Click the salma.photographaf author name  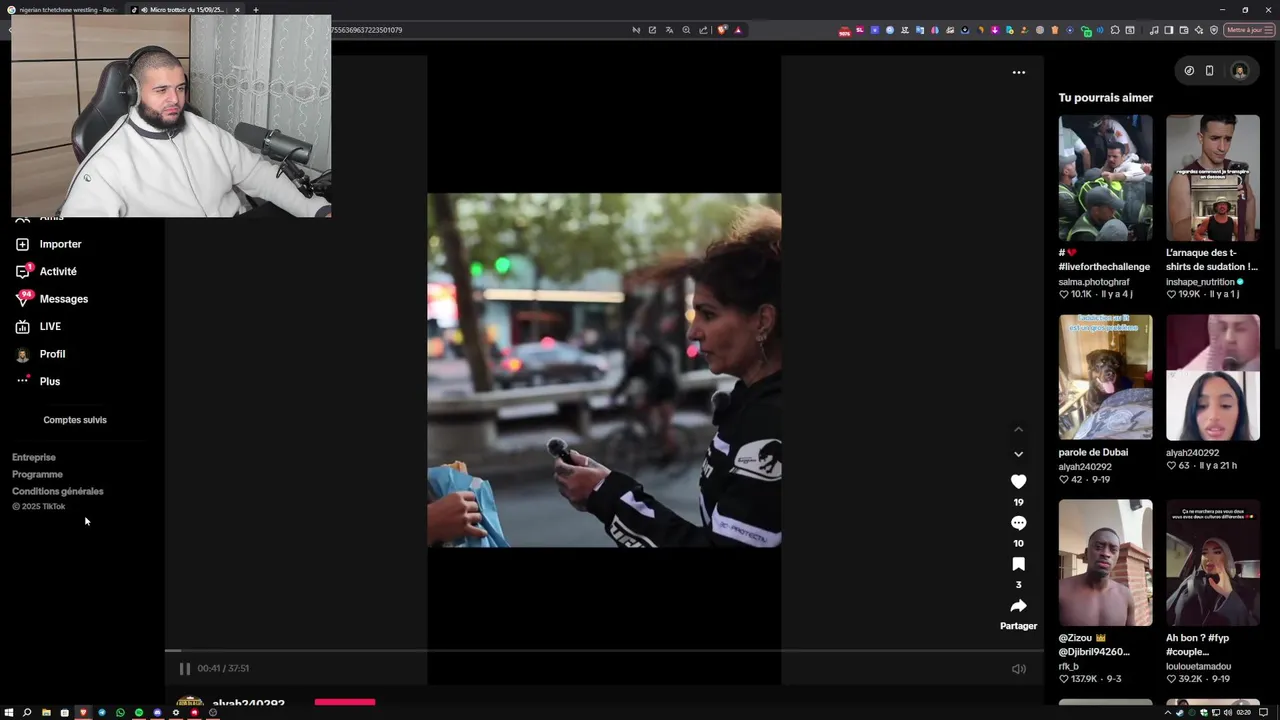tap(1094, 282)
